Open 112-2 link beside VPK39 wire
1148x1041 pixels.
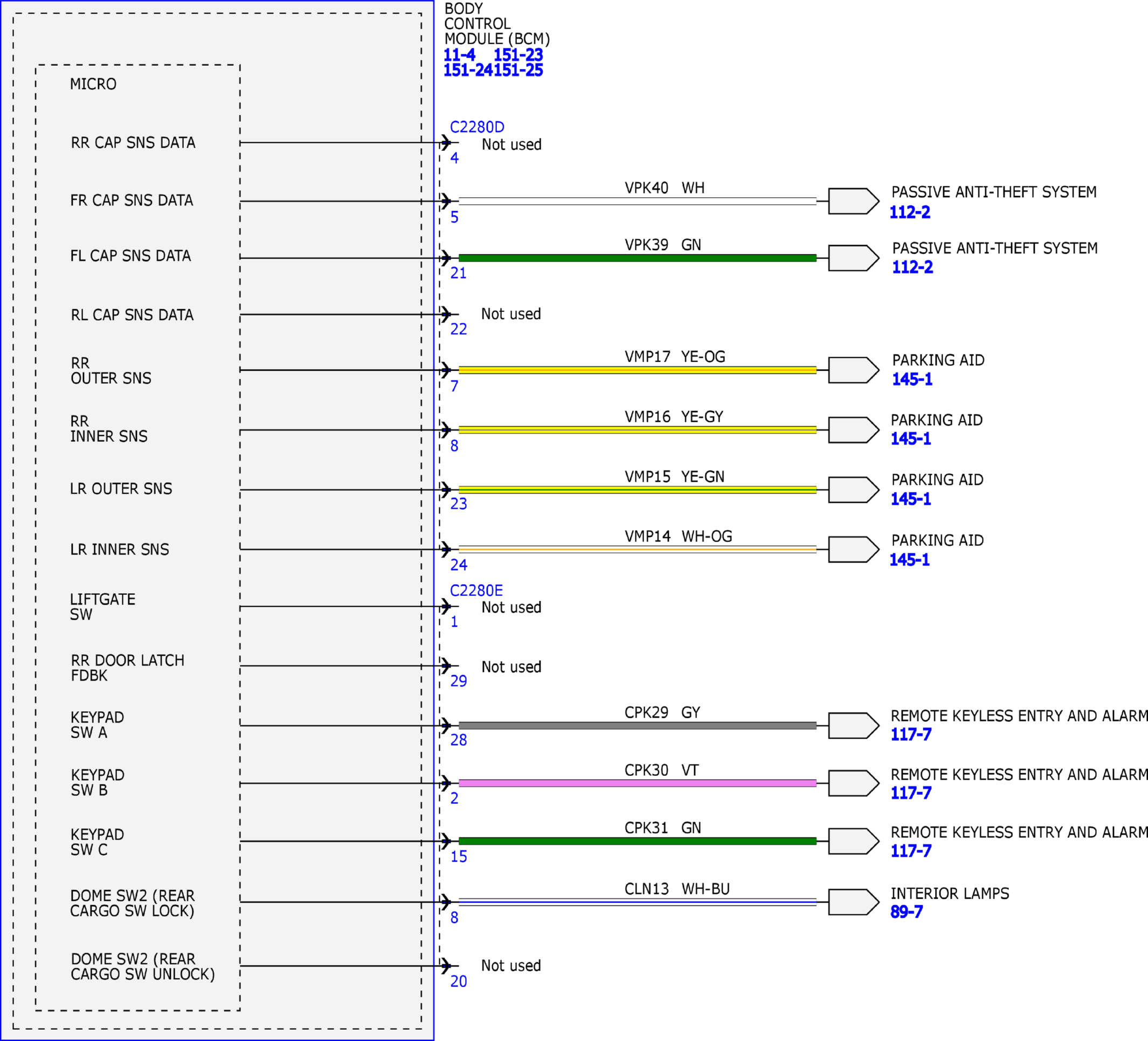coord(912,267)
